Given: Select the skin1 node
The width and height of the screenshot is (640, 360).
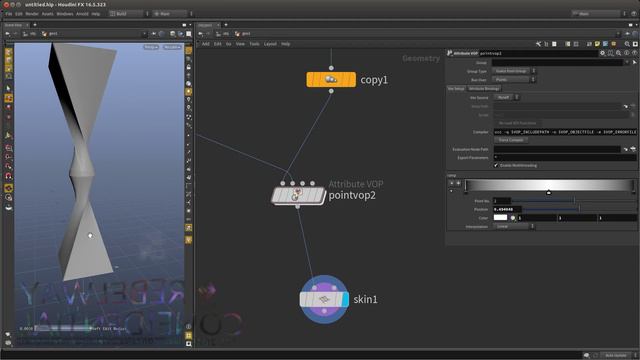Looking at the screenshot, I should coord(324,300).
